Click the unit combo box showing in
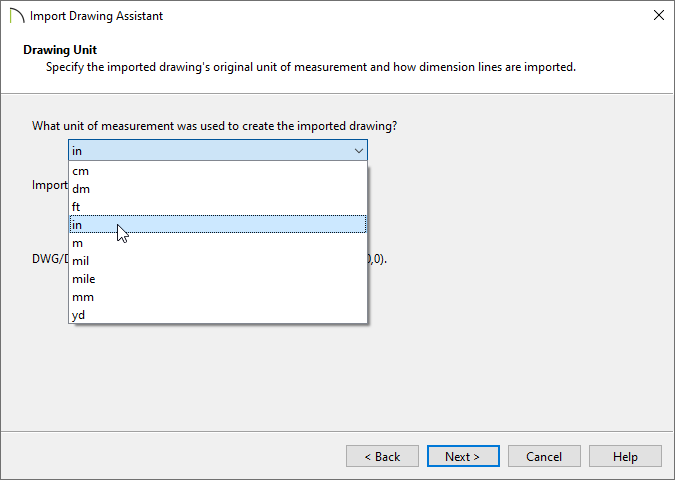 coord(218,150)
